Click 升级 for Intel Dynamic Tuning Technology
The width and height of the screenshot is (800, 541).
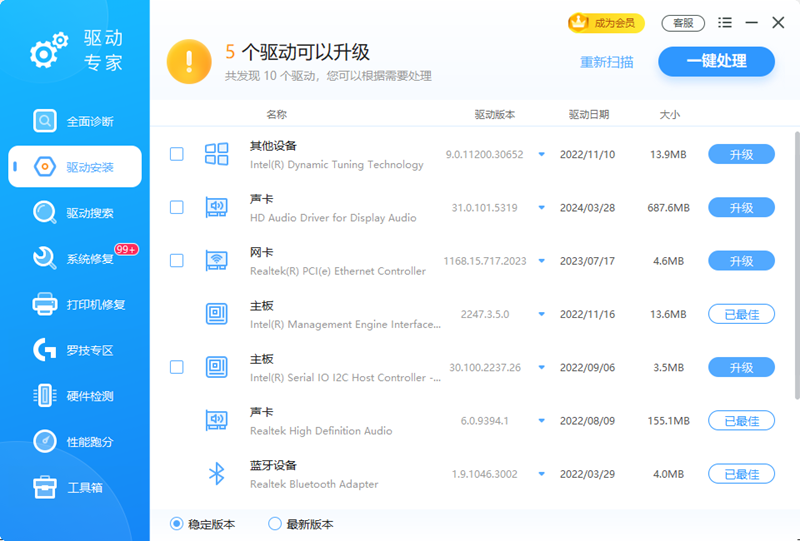(741, 154)
